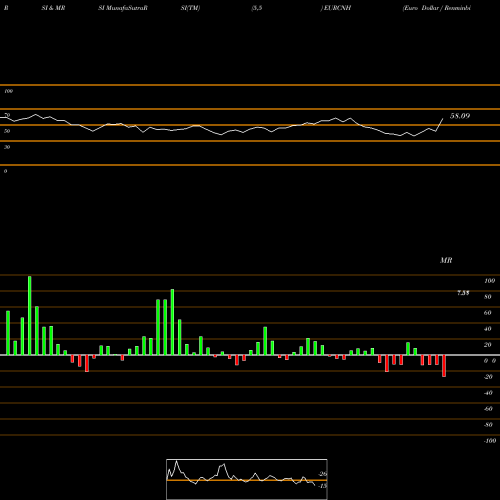Click the MR axis label -100
Viewport: 500px width, 500px height.
(x=490, y=441)
